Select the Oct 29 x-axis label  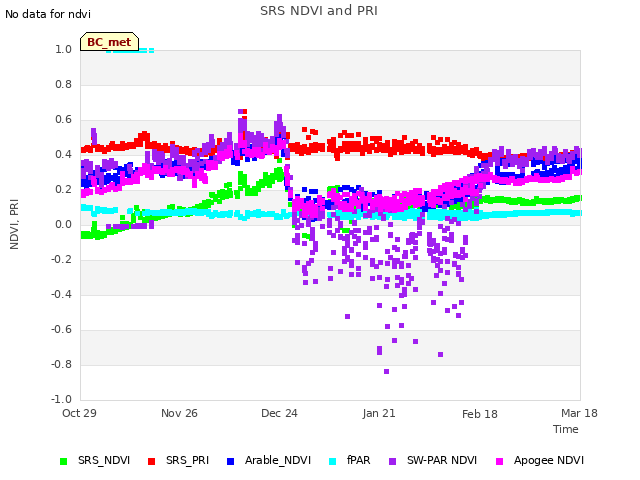pos(79,413)
